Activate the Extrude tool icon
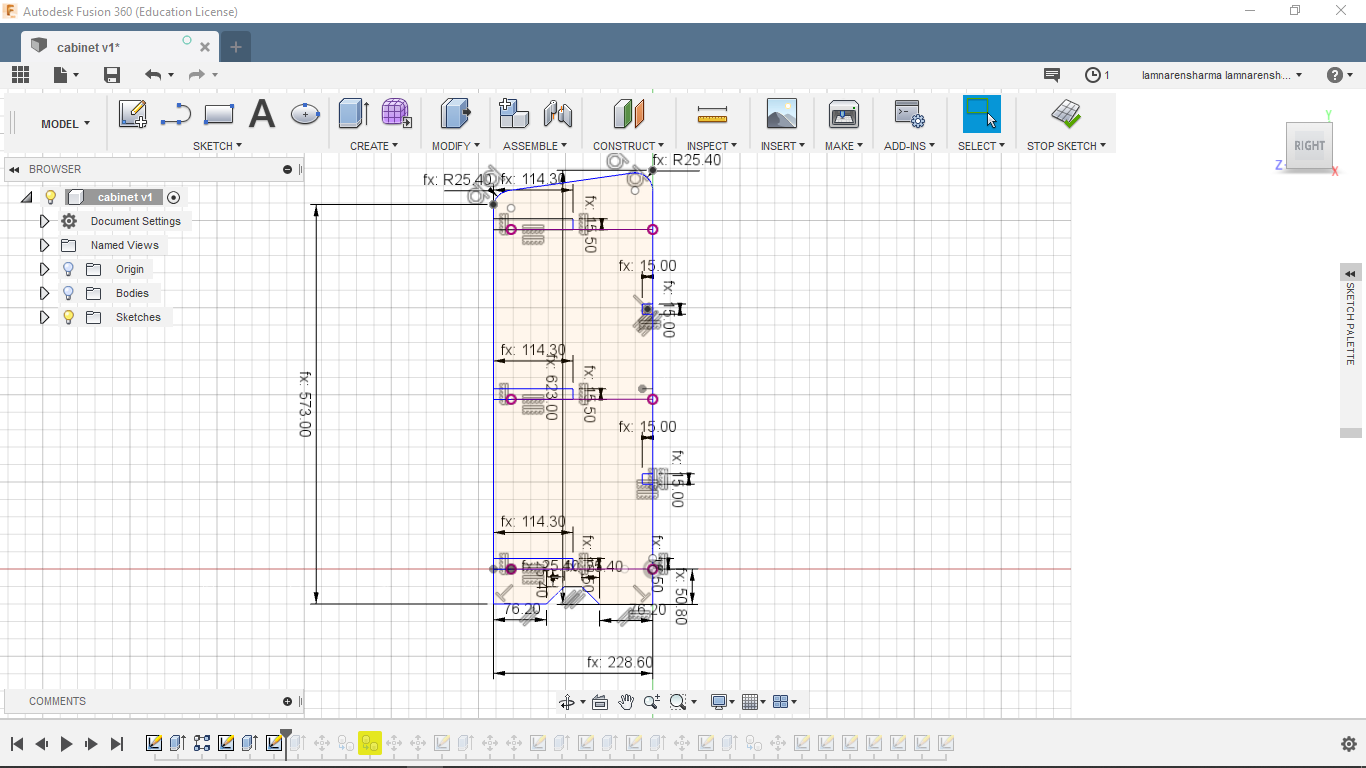The image size is (1366, 768). 353,114
